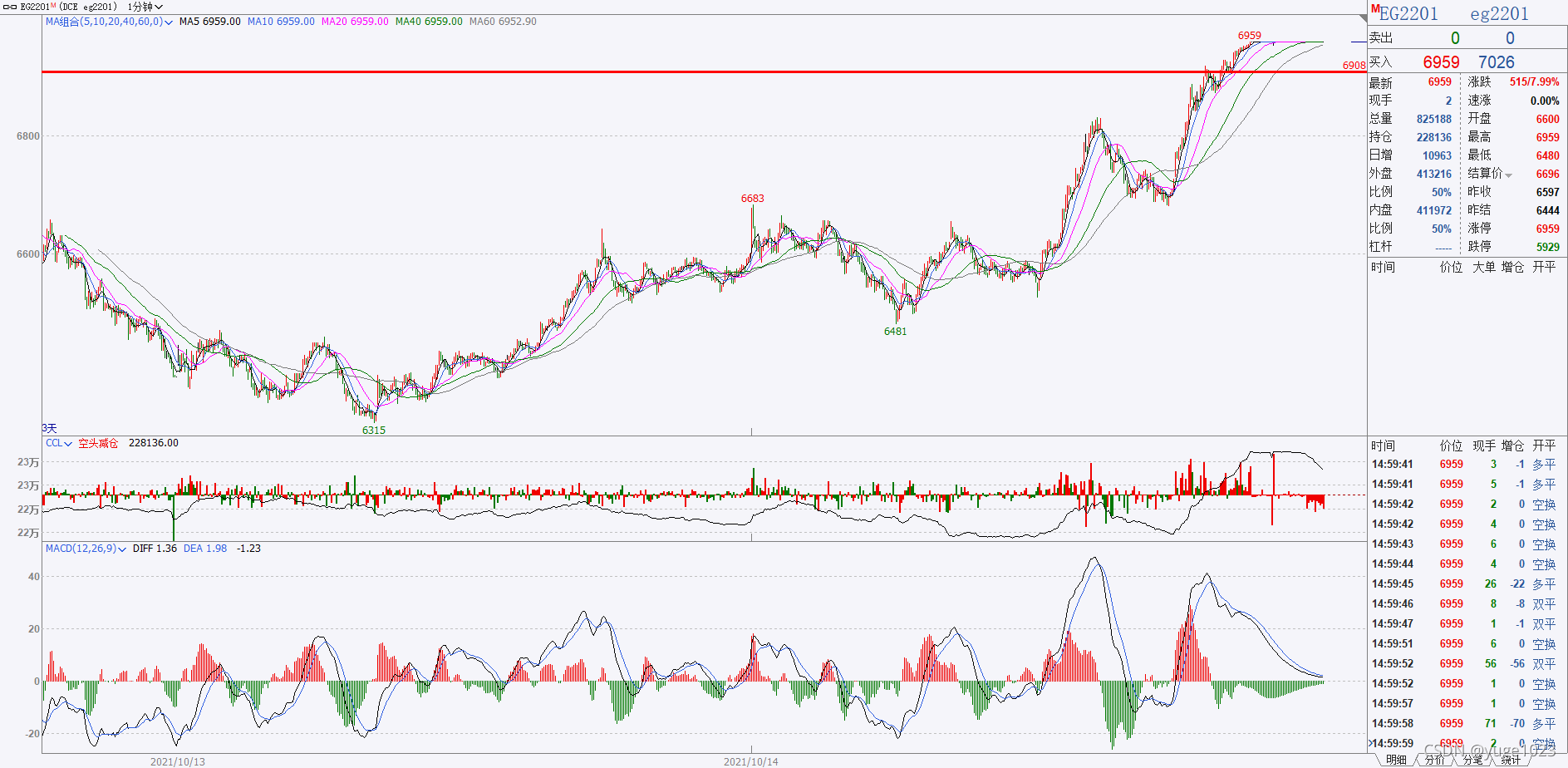This screenshot has width=1568, height=768.
Task: Switch to the 分价 tab
Action: [1435, 760]
